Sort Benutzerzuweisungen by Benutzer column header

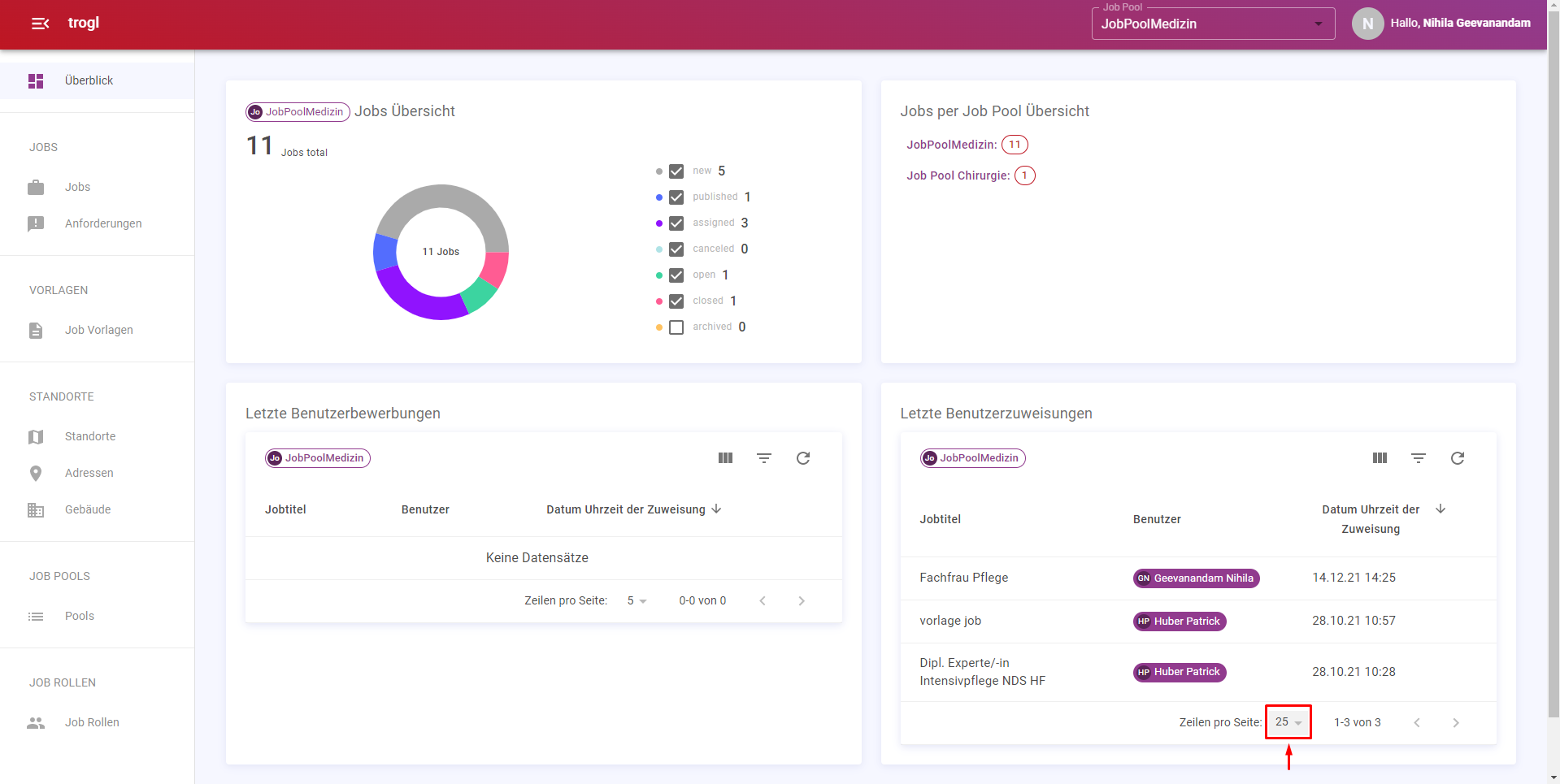[x=1157, y=519]
